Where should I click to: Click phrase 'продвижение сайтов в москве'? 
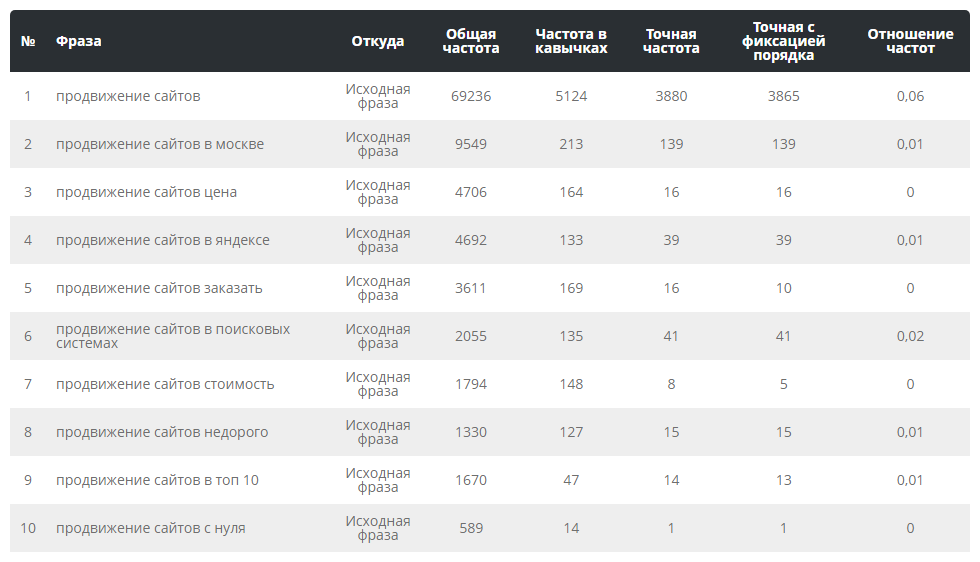[160, 144]
